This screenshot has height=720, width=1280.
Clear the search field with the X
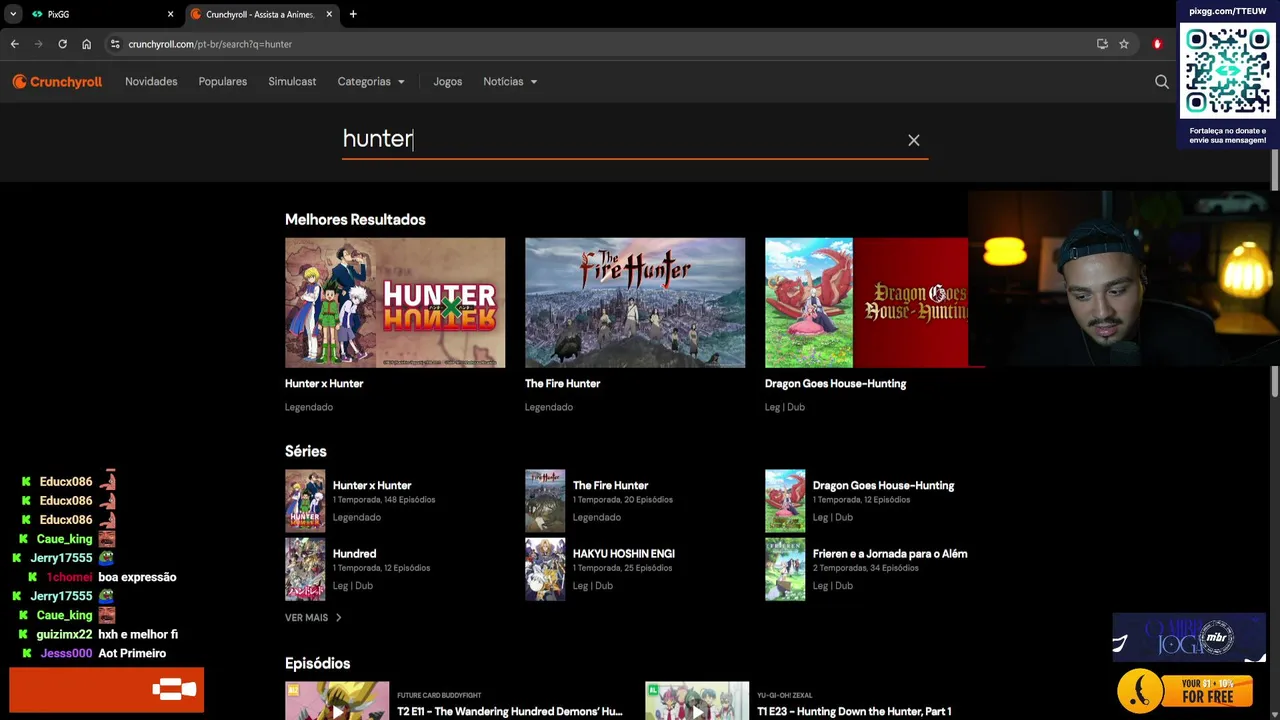[x=913, y=140]
